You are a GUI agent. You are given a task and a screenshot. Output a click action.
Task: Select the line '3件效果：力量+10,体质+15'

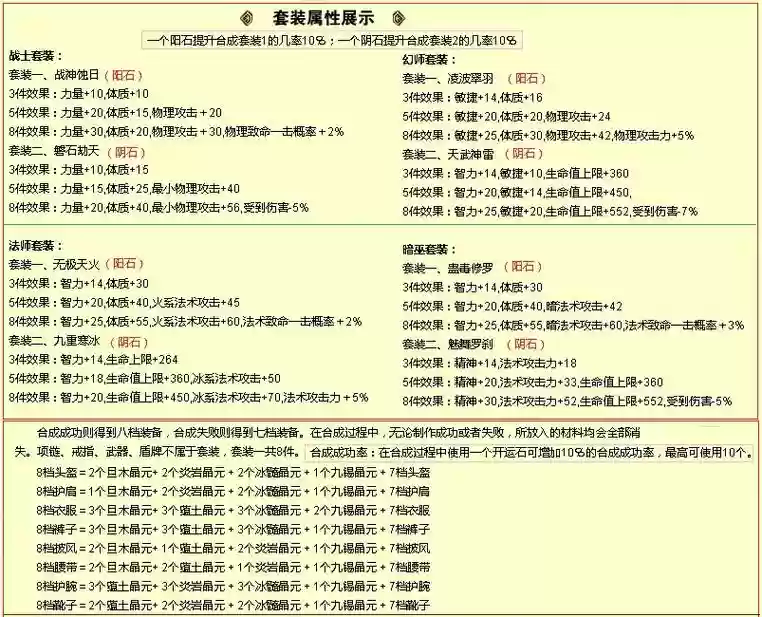click(78, 170)
